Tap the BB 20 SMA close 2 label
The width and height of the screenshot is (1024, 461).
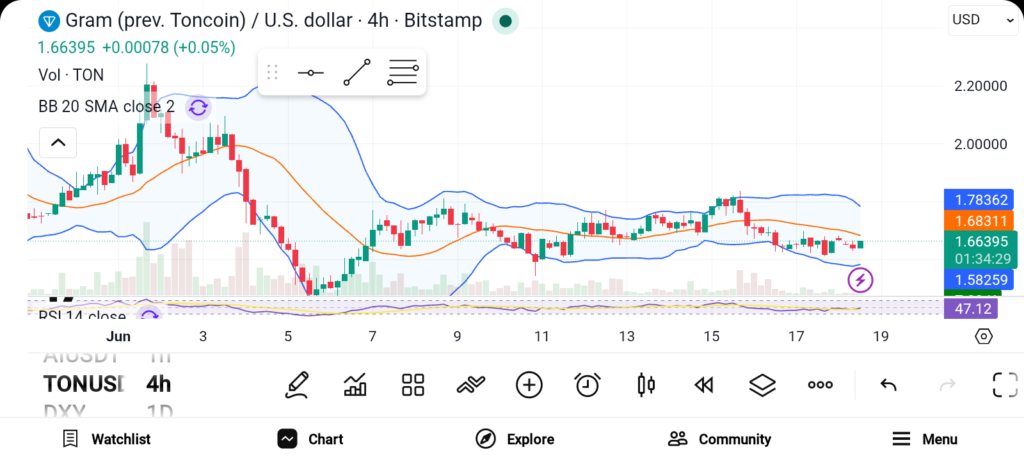[106, 107]
